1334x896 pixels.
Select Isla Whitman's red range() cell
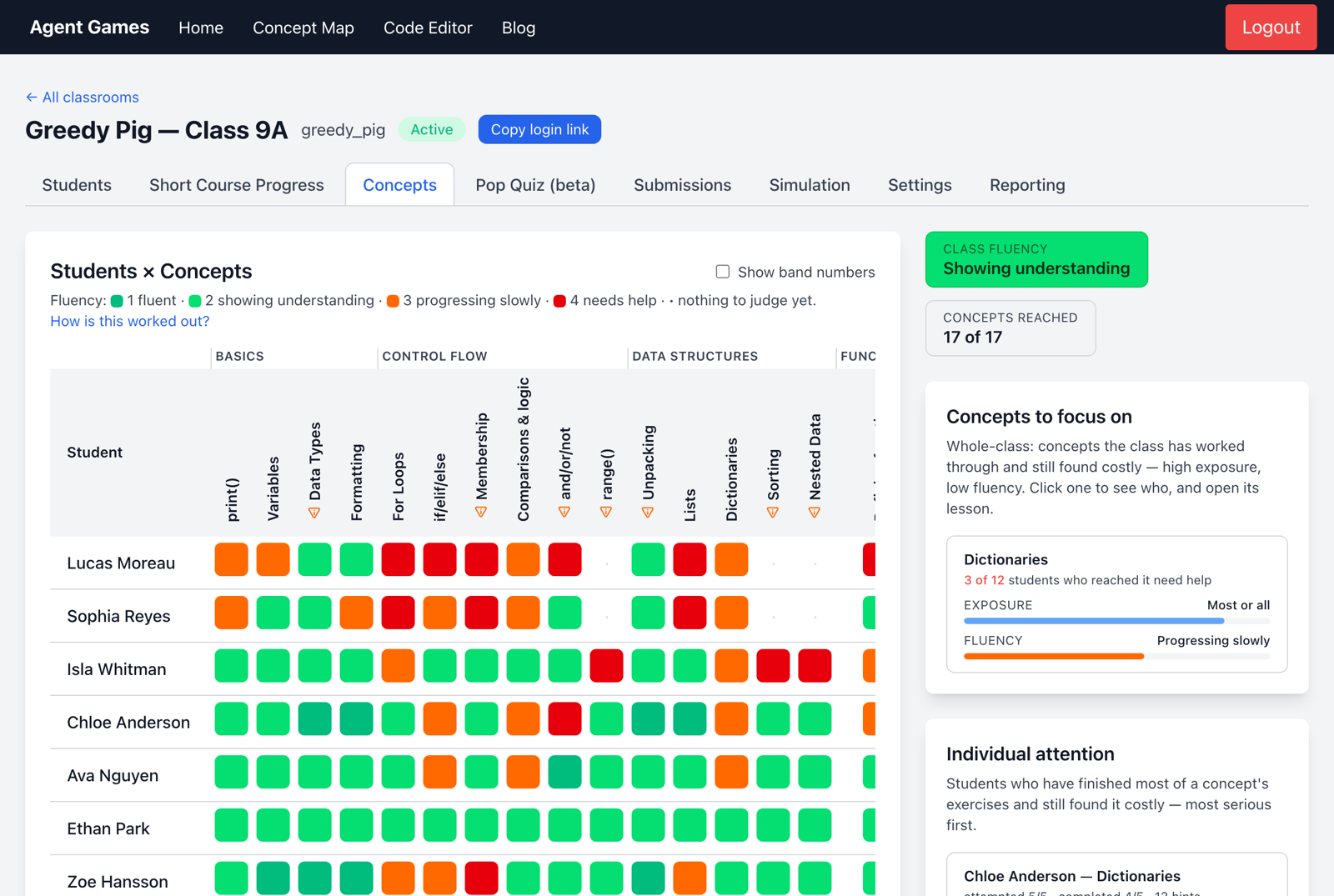coord(606,666)
